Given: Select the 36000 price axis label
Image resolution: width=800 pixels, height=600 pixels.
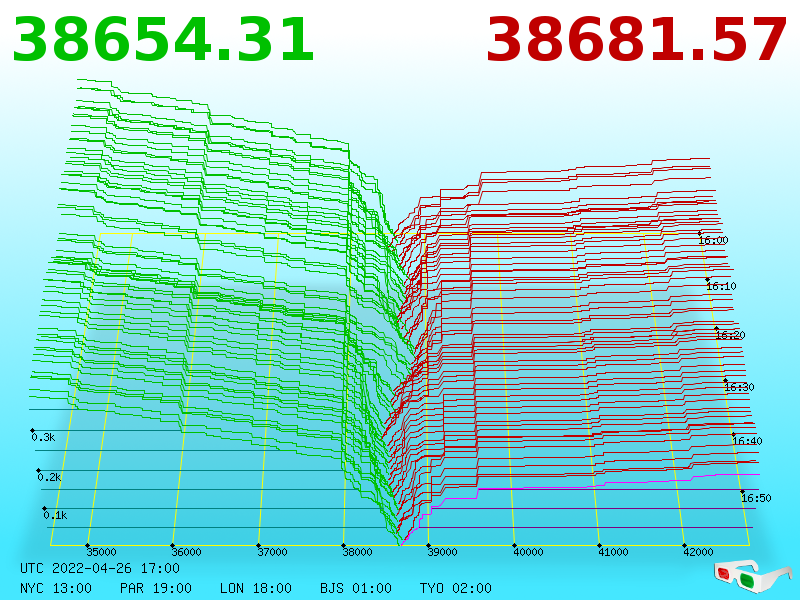Looking at the screenshot, I should tap(186, 552).
